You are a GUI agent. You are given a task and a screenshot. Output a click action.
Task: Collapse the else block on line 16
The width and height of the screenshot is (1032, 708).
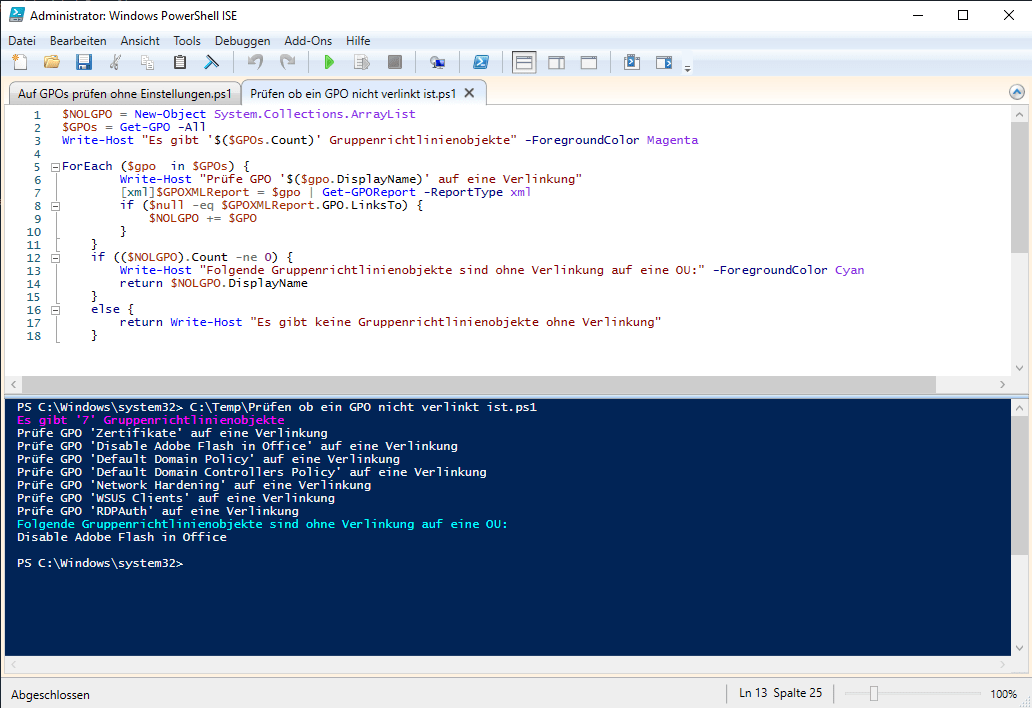[55, 310]
